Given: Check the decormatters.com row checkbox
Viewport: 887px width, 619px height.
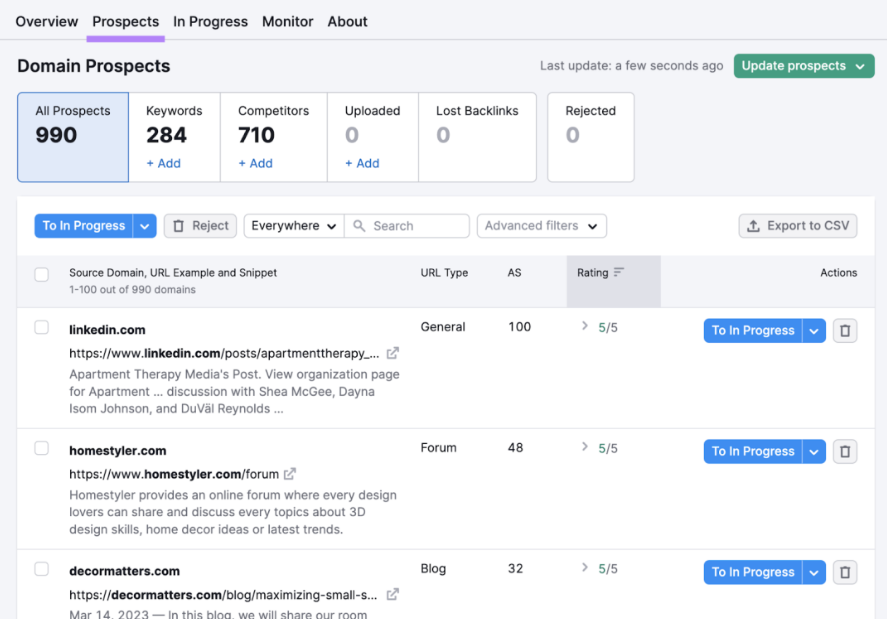Looking at the screenshot, I should (x=41, y=569).
